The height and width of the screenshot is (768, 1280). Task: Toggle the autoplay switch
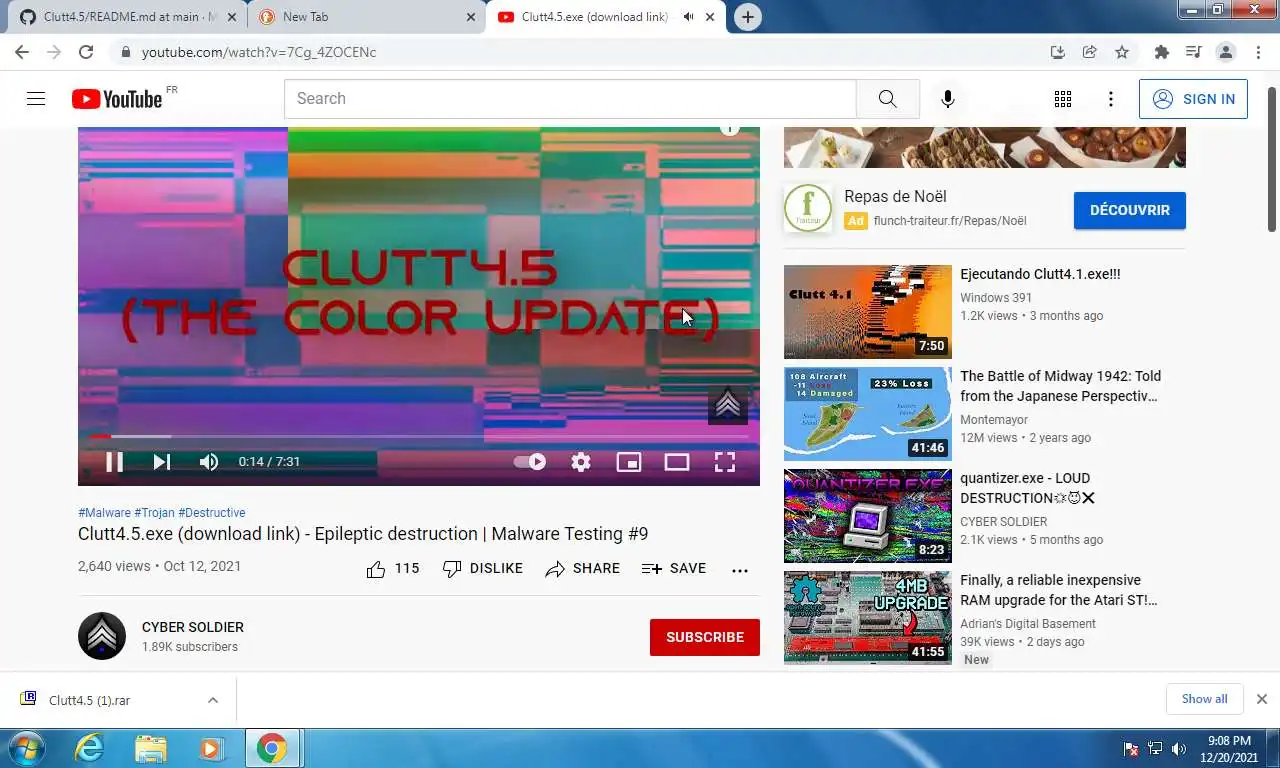click(x=529, y=462)
